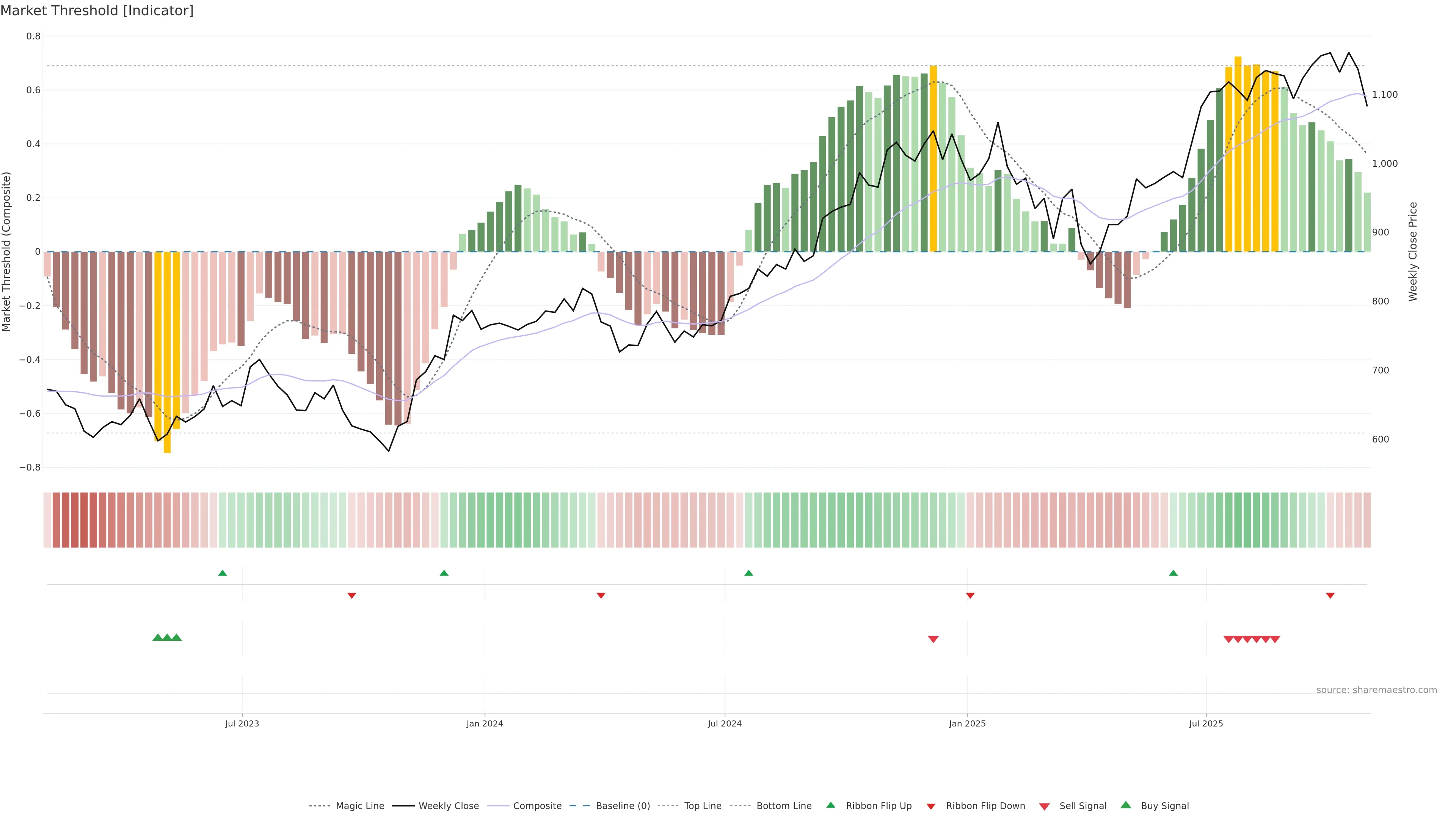Image resolution: width=1456 pixels, height=819 pixels.
Task: Toggle the Top Line legend entry
Action: click(x=703, y=806)
